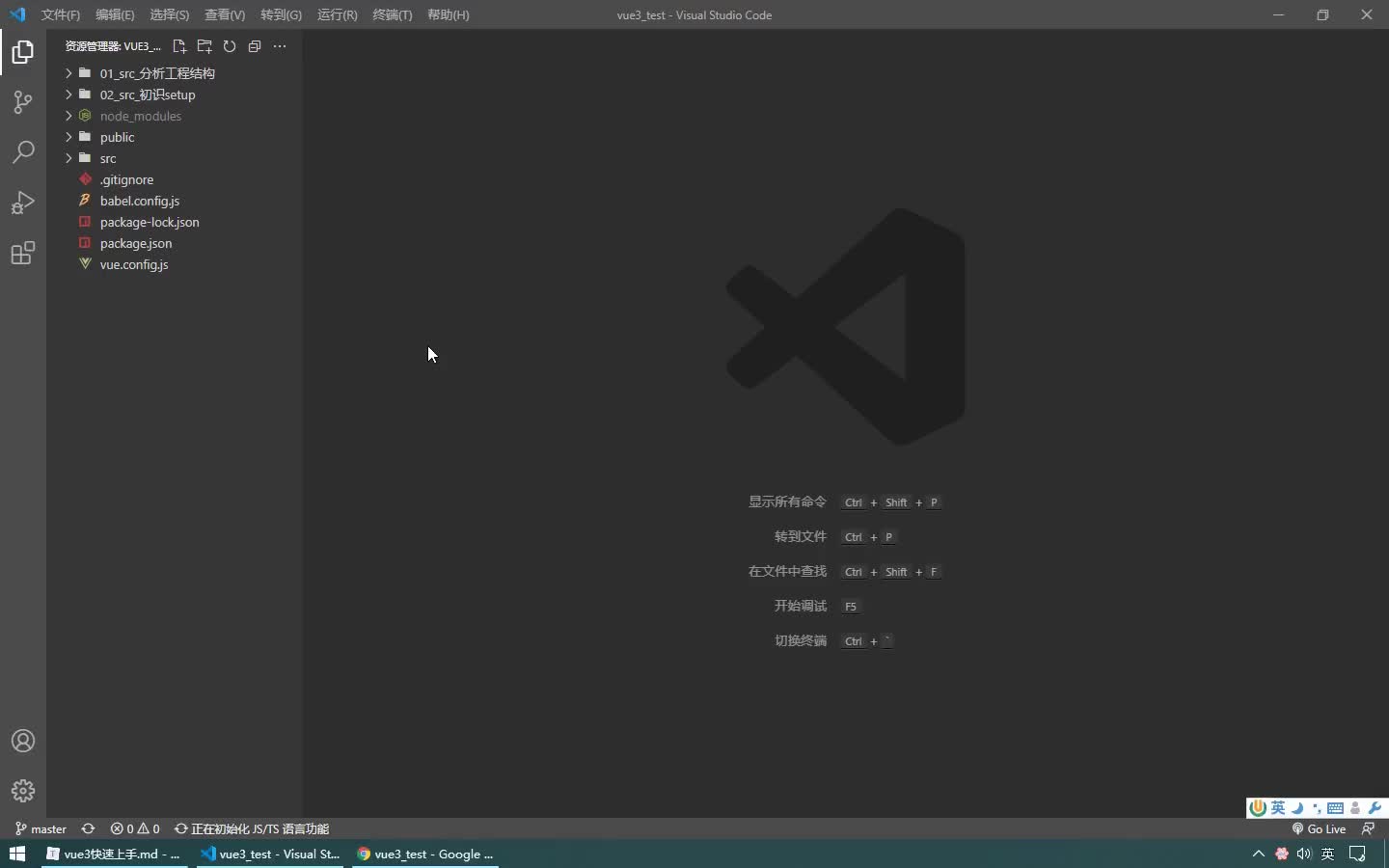The width and height of the screenshot is (1389, 868).
Task: Open the feedback icon in status bar
Action: point(1368,828)
